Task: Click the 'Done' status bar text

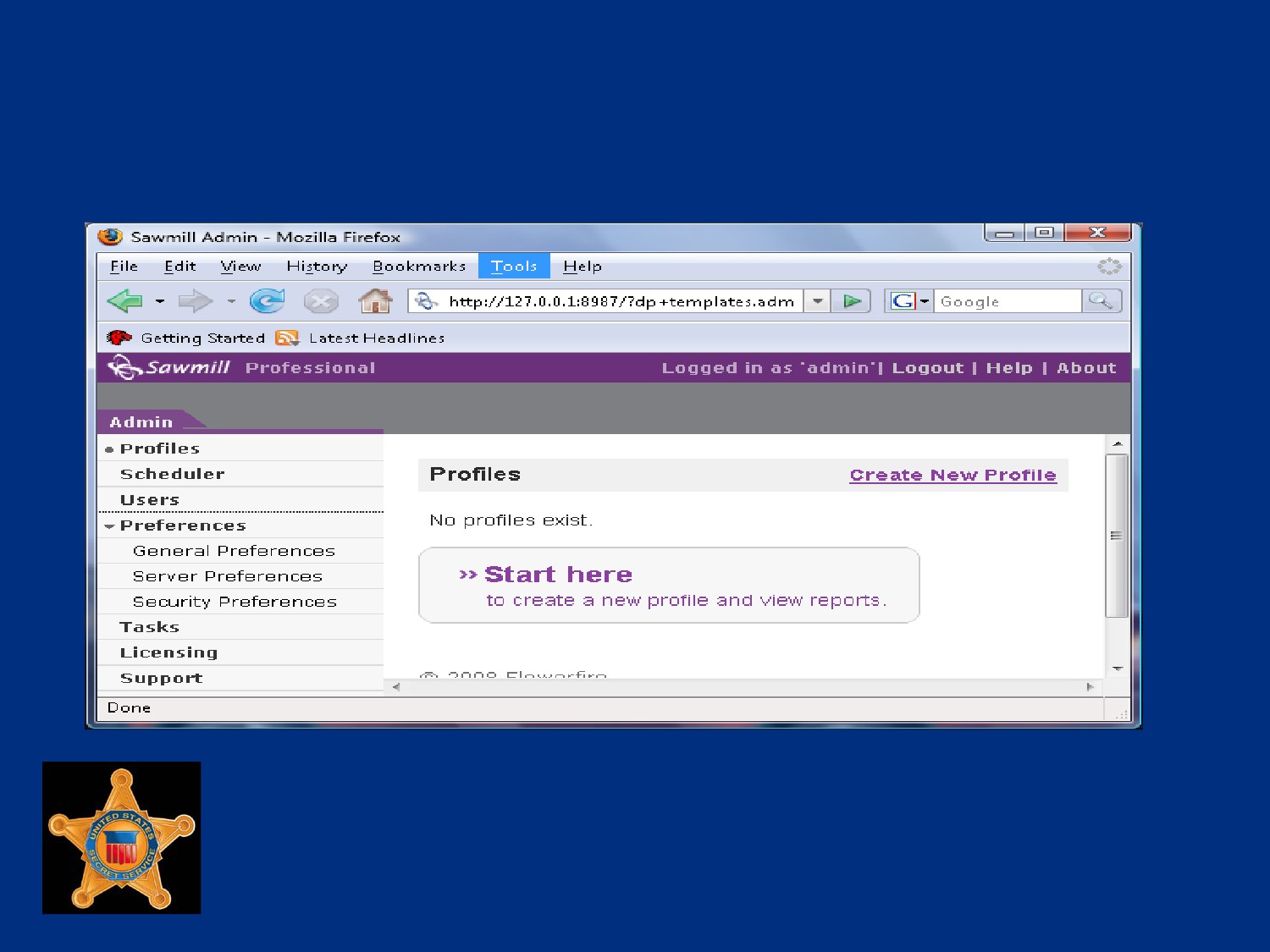Action: click(x=129, y=707)
